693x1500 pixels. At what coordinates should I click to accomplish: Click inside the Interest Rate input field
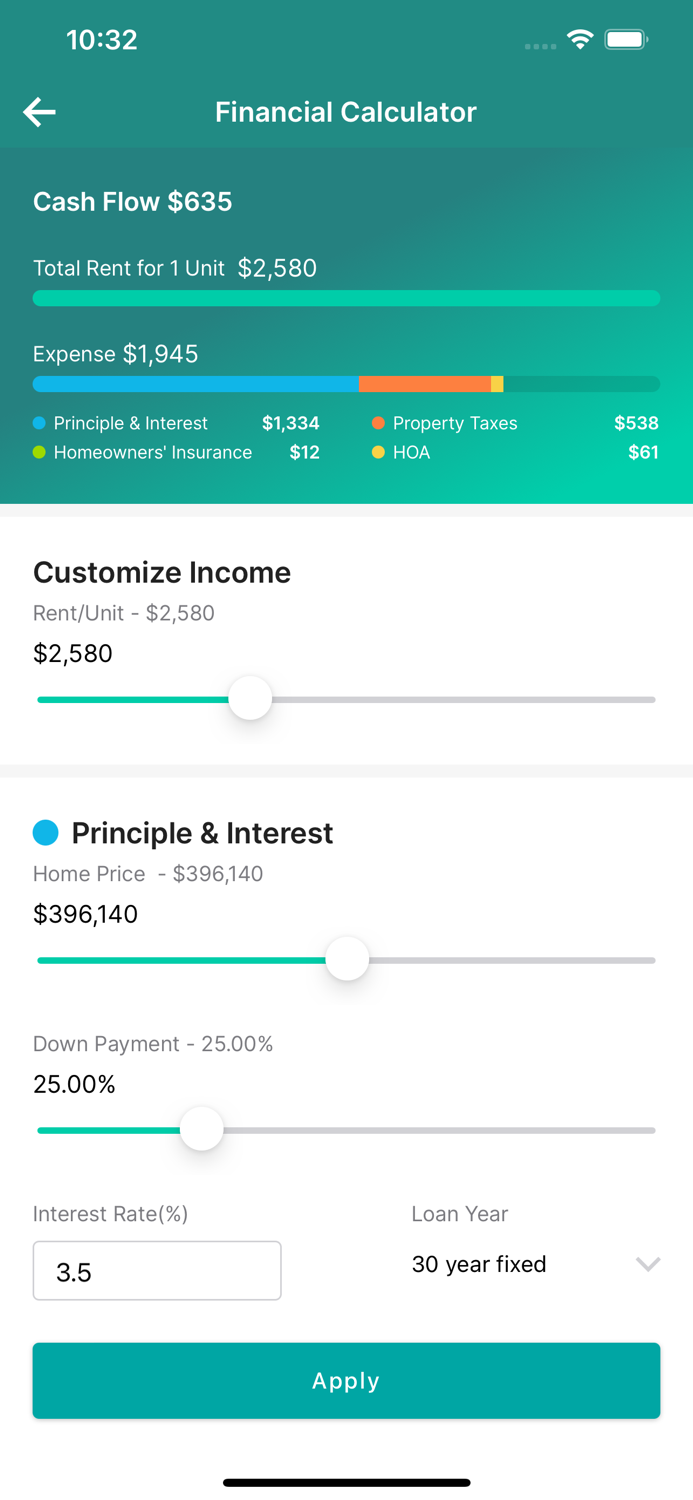click(x=157, y=1270)
